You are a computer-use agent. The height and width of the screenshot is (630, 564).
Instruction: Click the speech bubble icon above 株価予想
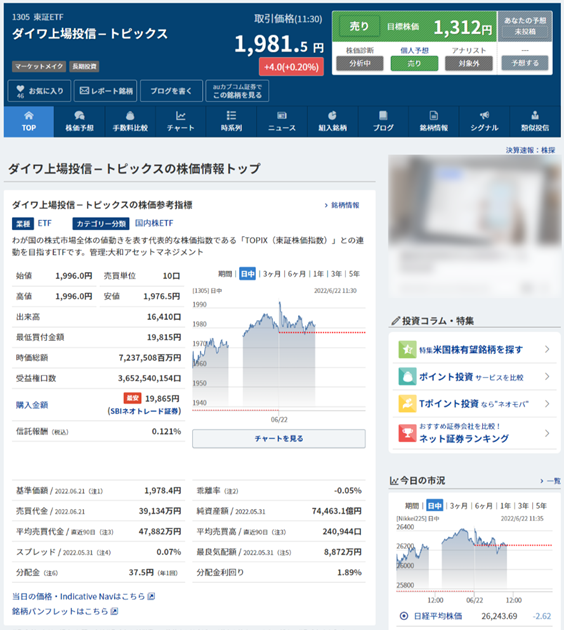point(80,116)
